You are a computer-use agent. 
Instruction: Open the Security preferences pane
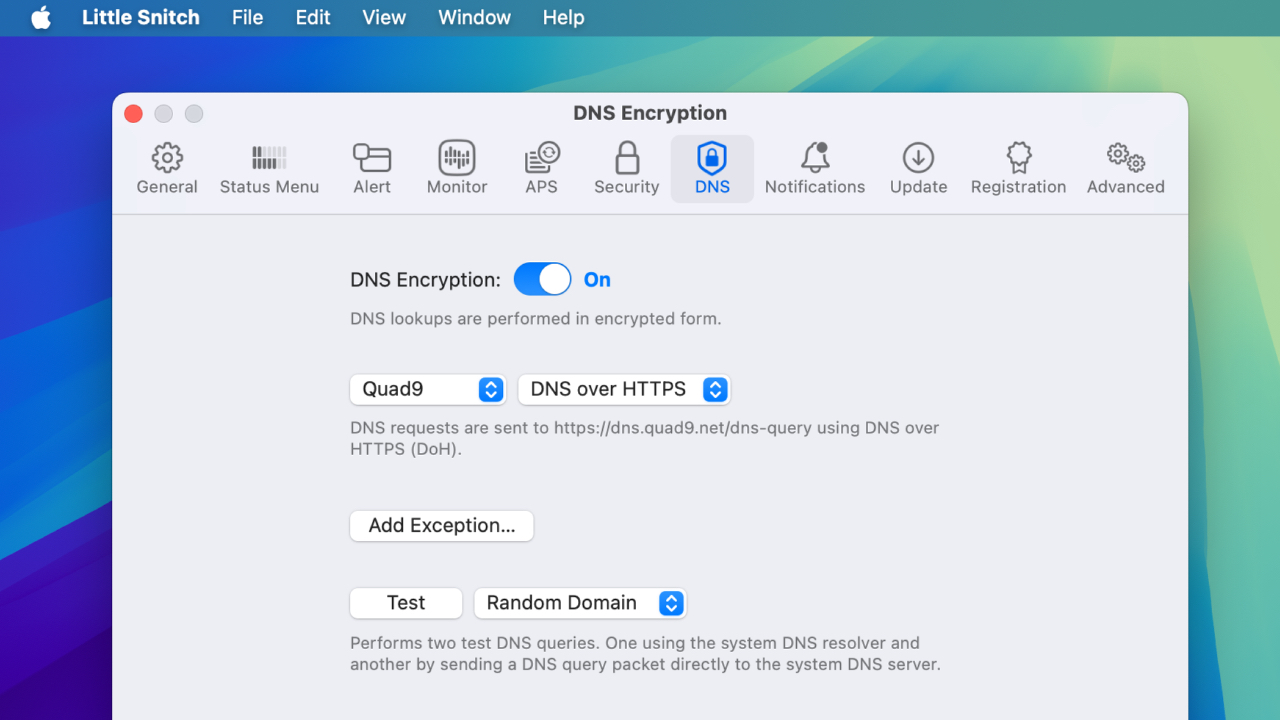pyautogui.click(x=627, y=169)
